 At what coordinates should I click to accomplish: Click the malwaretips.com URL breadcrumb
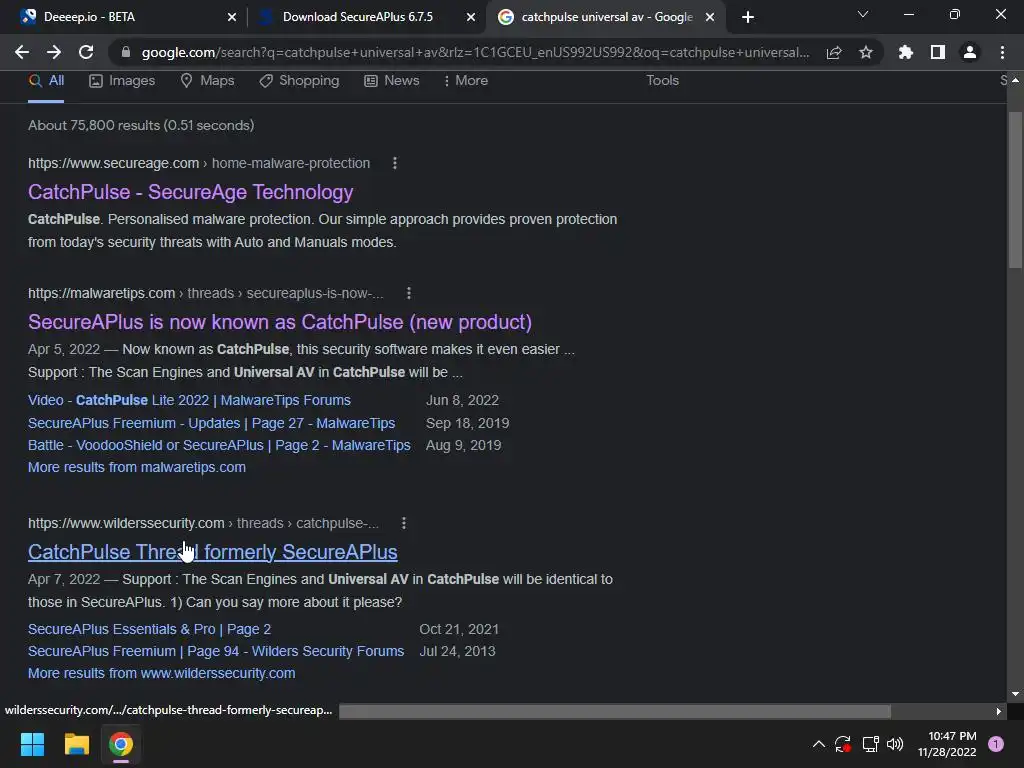(x=206, y=293)
